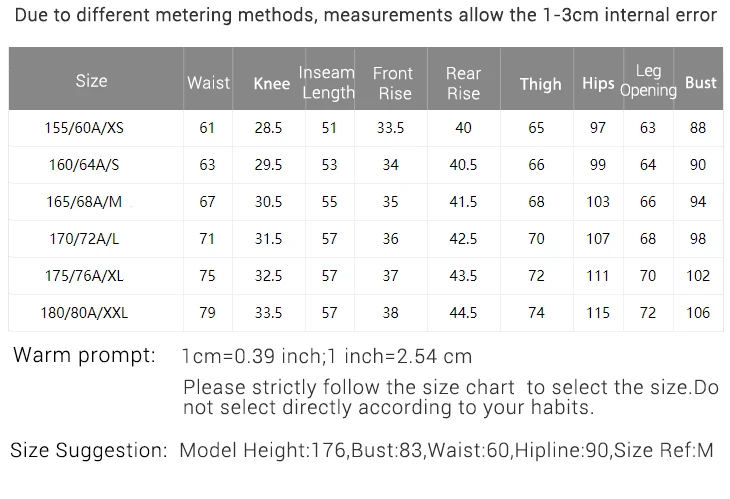Click the Bust column header

[x=701, y=82]
